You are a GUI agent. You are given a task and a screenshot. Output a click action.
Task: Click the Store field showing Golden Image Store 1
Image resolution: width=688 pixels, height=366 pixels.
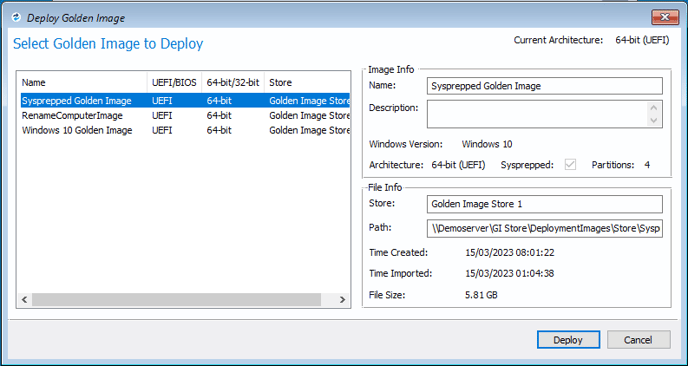[x=545, y=204]
